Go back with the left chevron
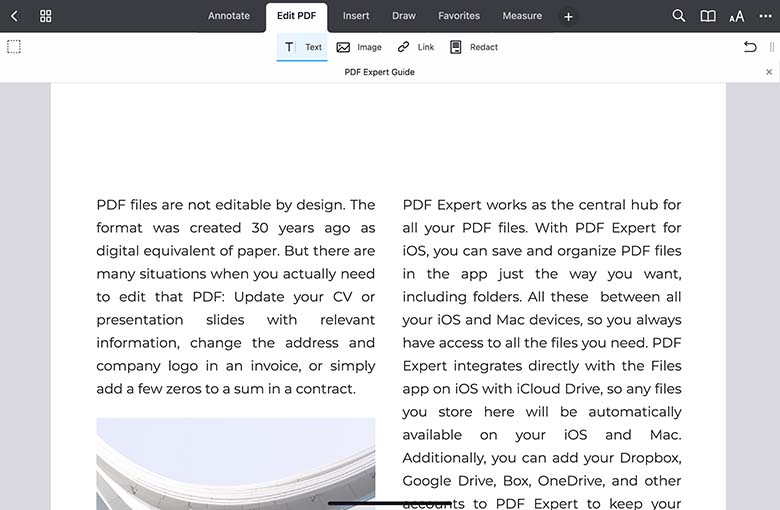The height and width of the screenshot is (510, 780). point(14,16)
